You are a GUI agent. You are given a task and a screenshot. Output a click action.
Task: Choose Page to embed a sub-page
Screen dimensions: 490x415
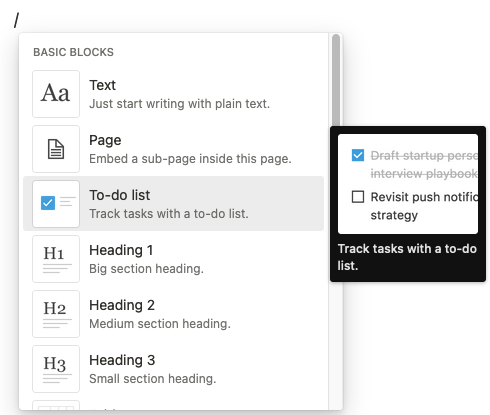click(173, 149)
